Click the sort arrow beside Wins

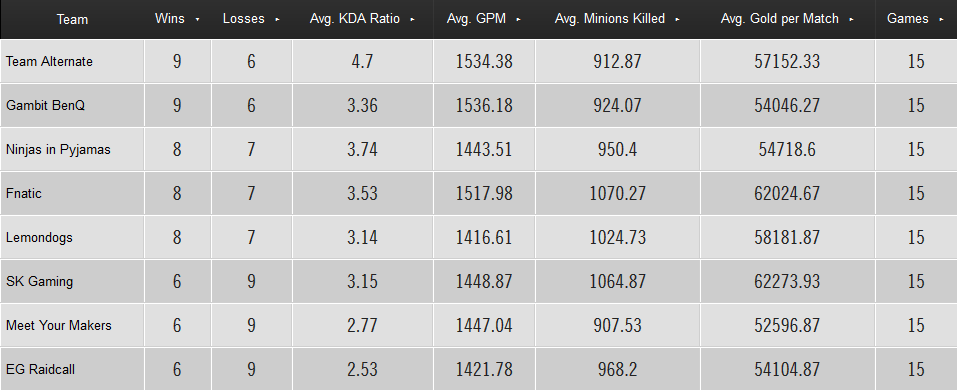[x=197, y=20]
